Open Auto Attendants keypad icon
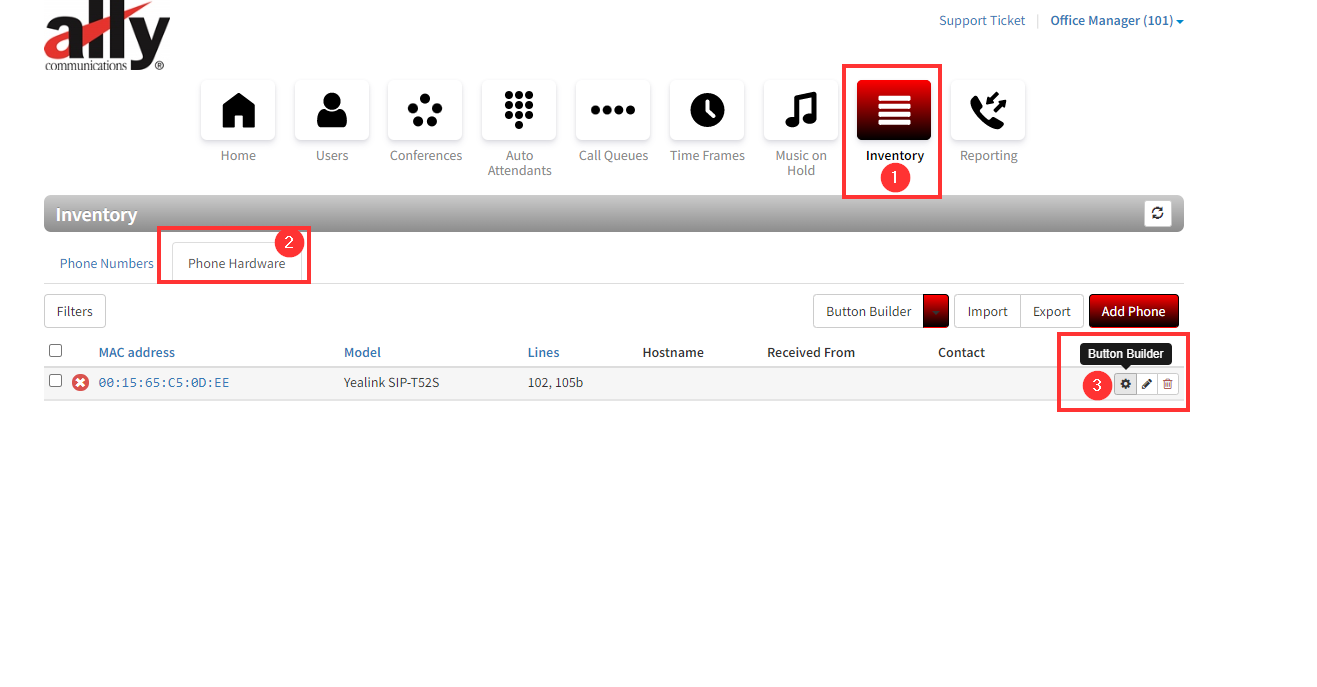 (519, 110)
